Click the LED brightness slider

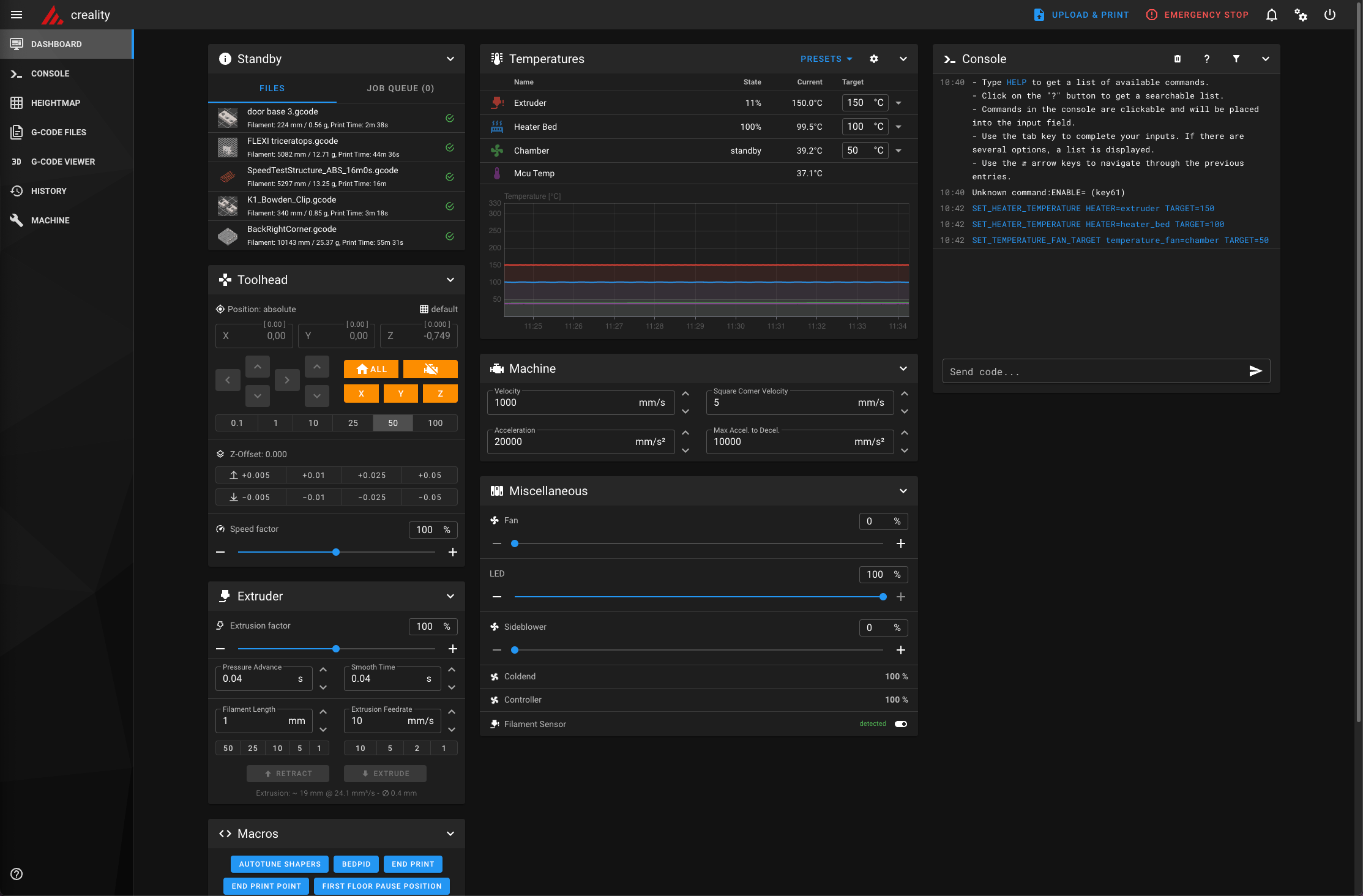(698, 597)
